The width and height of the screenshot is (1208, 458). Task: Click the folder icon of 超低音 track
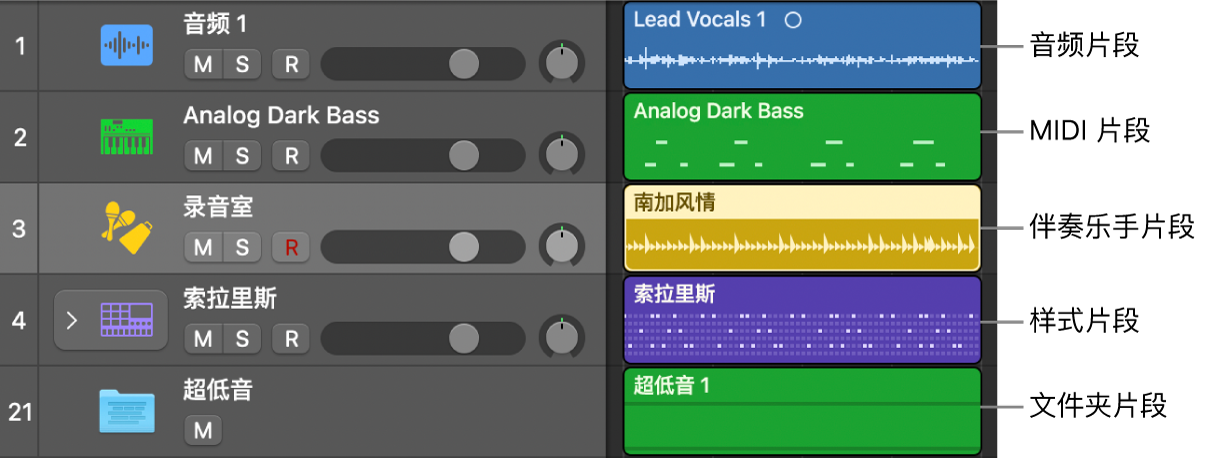[x=127, y=411]
